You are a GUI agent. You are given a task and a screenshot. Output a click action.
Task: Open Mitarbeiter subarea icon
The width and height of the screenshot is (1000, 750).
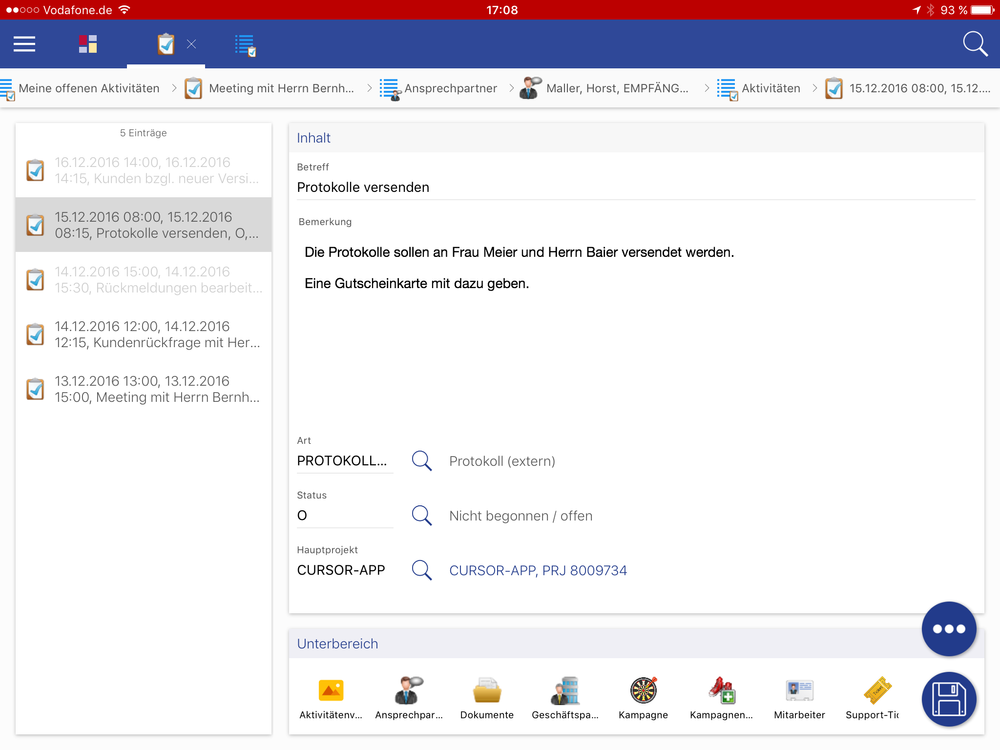pos(799,696)
